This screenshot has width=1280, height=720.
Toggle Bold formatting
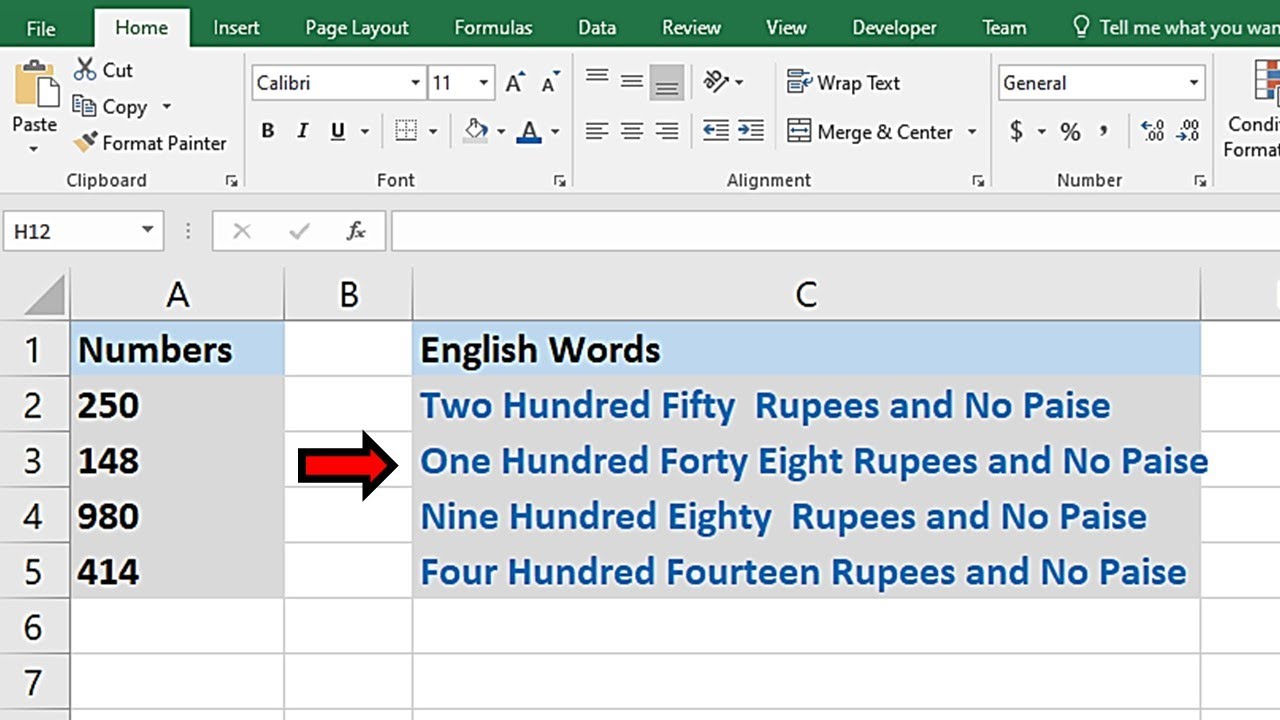click(x=268, y=131)
